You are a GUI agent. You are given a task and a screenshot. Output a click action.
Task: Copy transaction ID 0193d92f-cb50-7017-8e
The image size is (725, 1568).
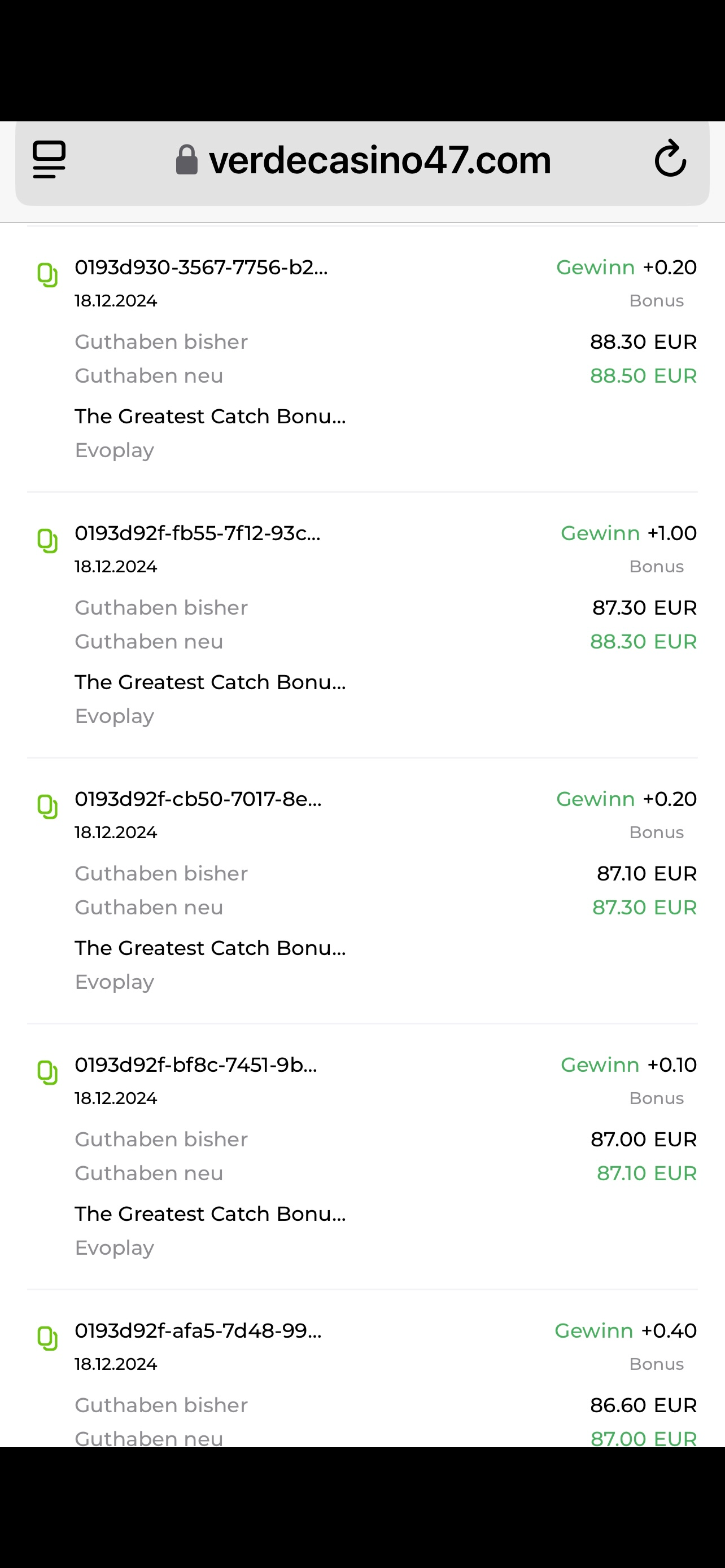(47, 807)
